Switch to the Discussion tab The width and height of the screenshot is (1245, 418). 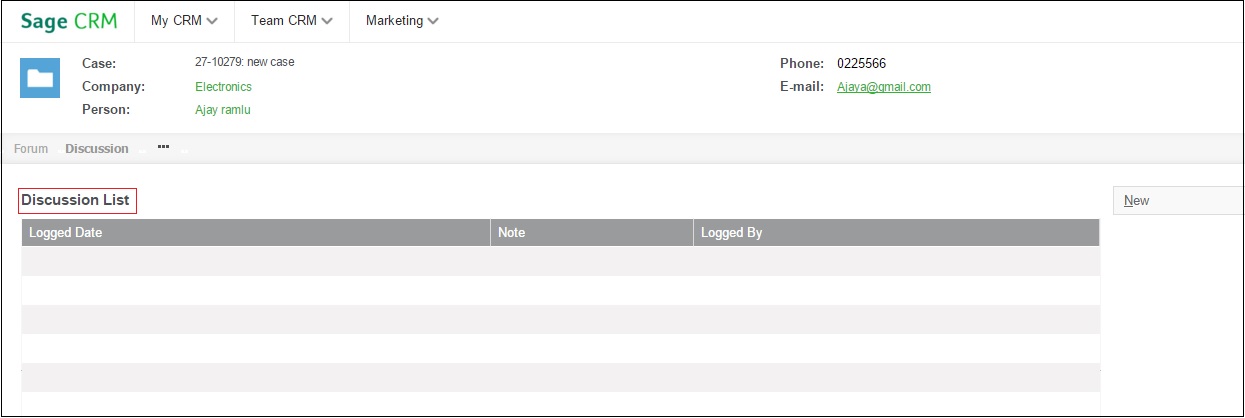pyautogui.click(x=97, y=149)
